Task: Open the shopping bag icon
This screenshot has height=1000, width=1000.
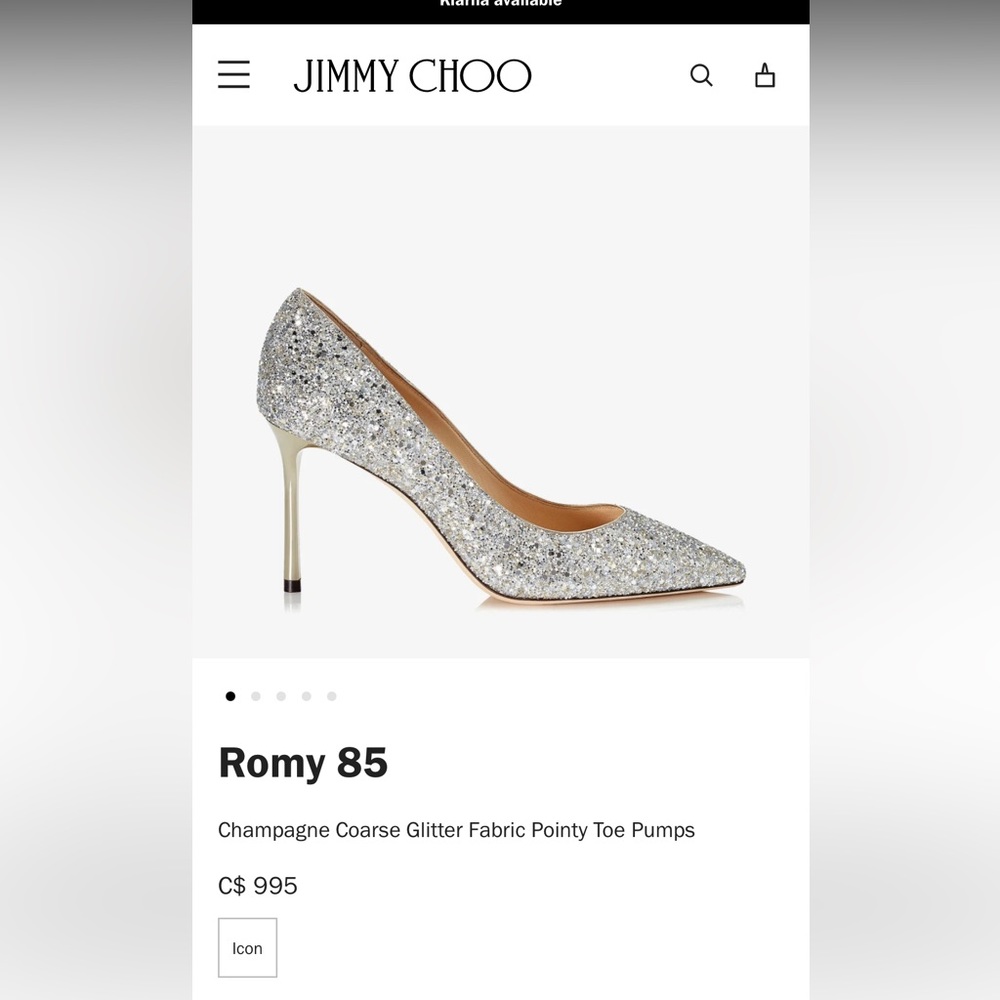Action: coord(765,75)
